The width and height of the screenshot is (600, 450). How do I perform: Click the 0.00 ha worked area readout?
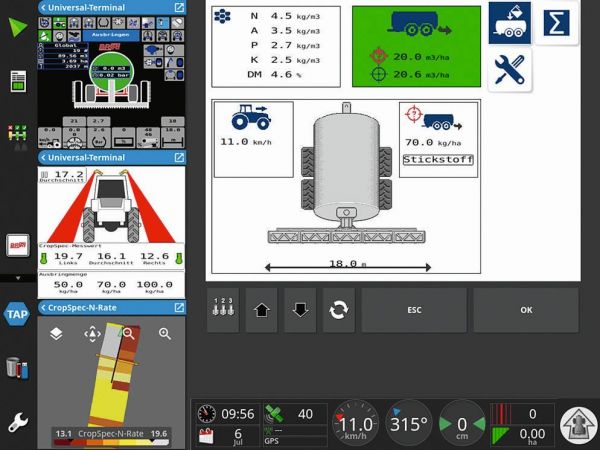(522, 436)
